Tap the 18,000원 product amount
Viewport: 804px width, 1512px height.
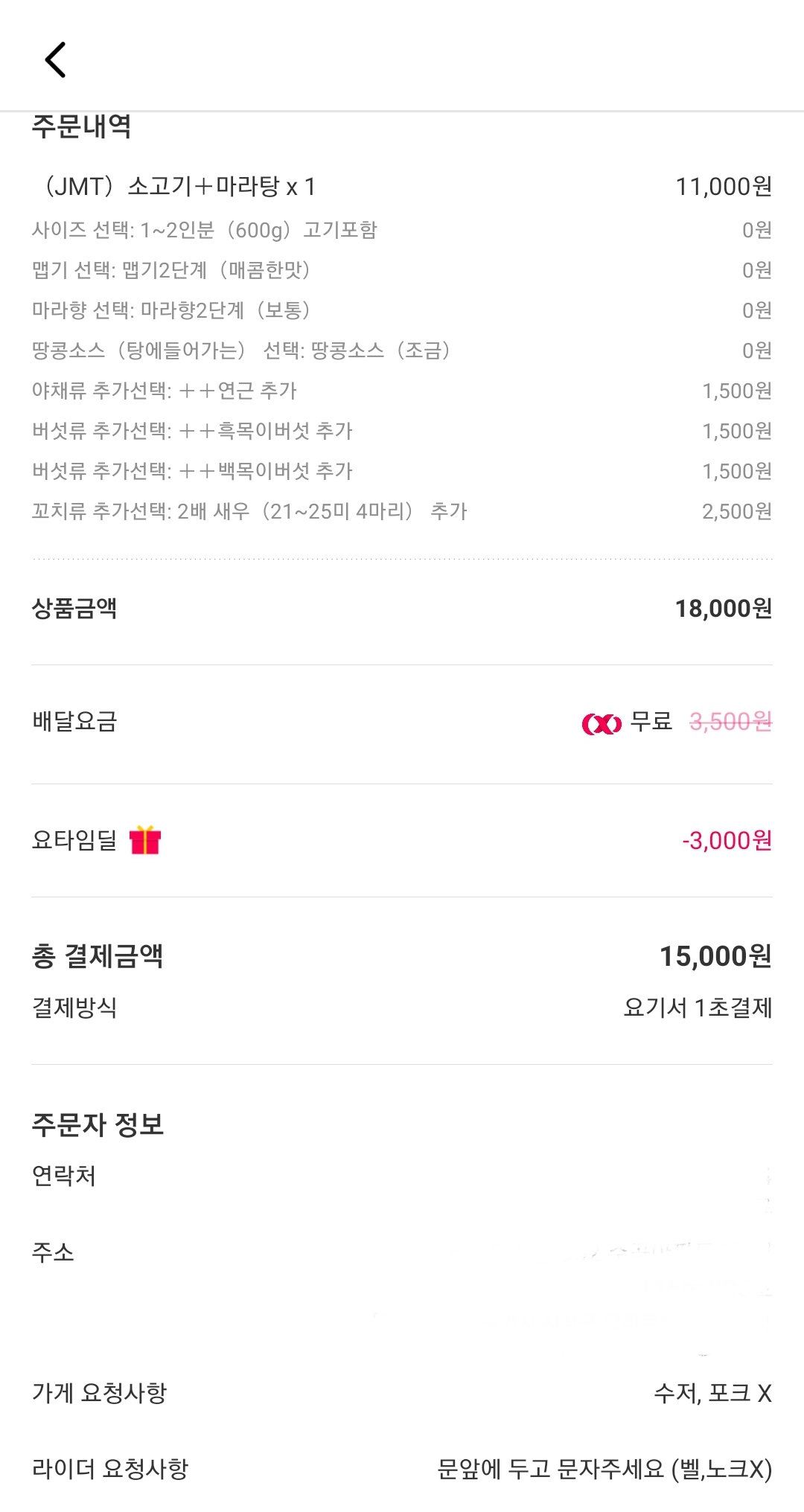click(x=723, y=609)
